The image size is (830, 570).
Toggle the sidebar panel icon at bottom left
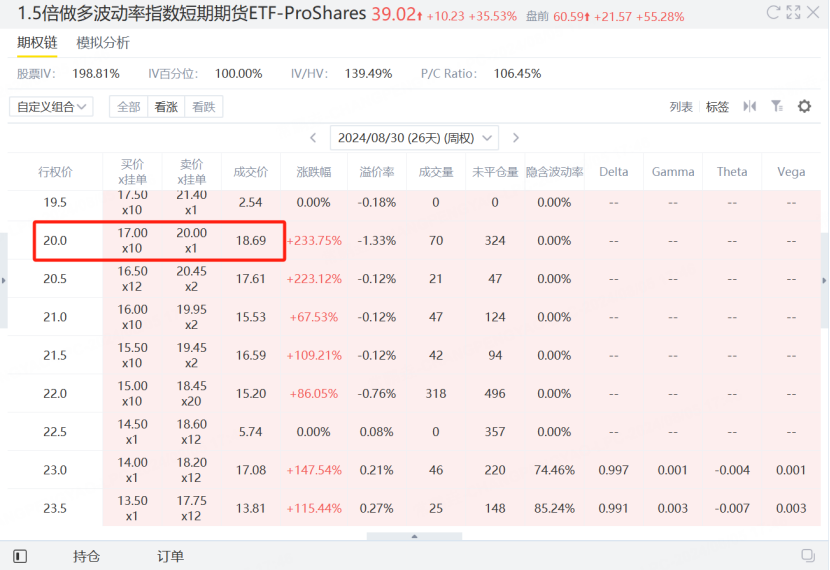20,556
